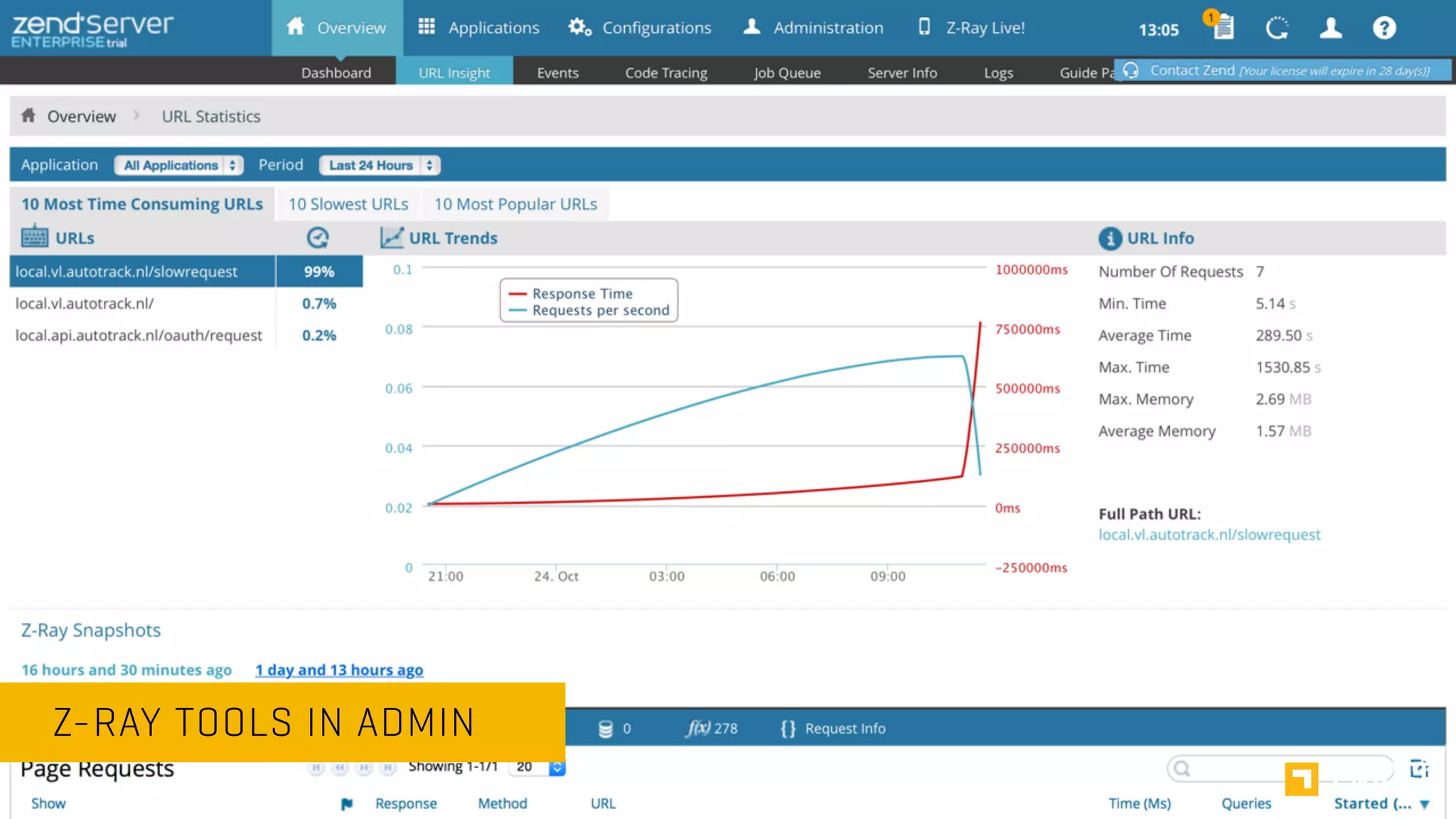Viewport: 1456px width, 819px height.
Task: Click the time consumption gauge icon
Action: 318,237
